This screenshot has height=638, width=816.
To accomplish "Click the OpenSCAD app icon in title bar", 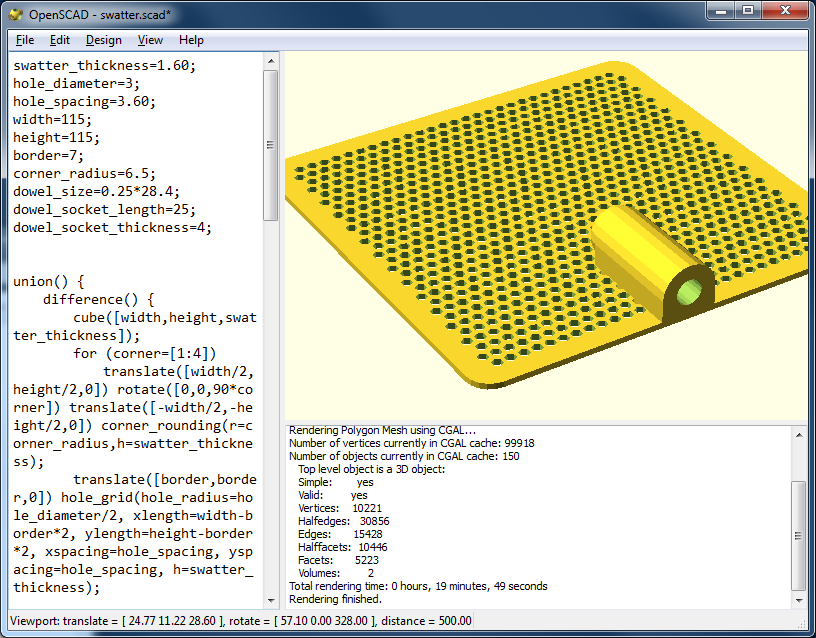I will pyautogui.click(x=16, y=14).
